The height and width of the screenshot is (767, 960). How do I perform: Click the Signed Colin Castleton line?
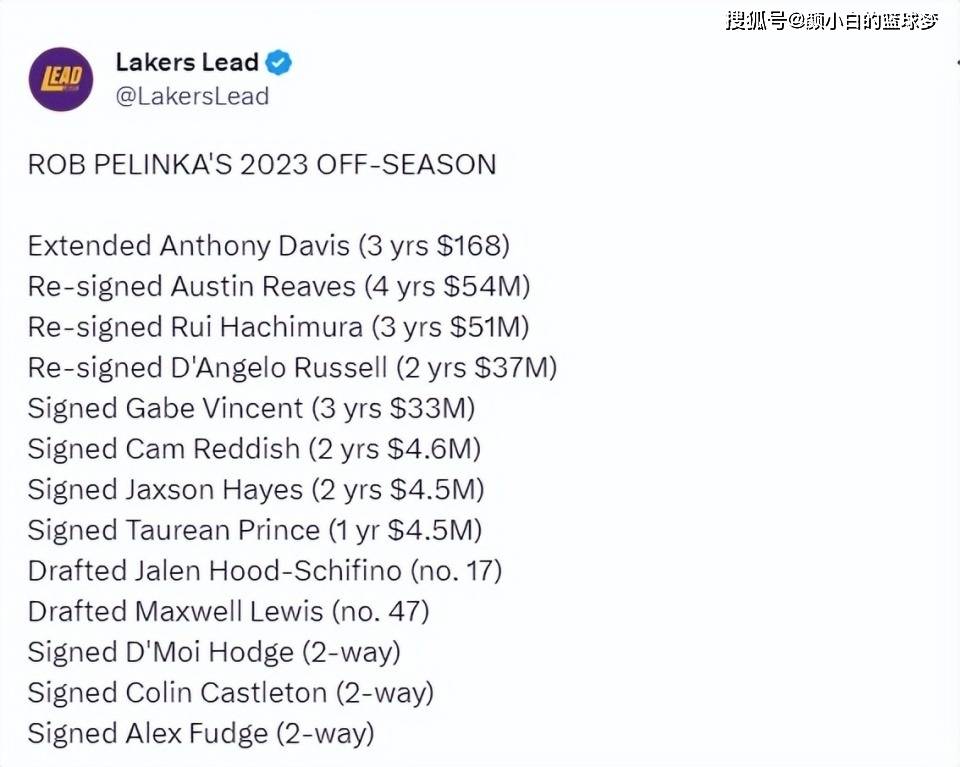pyautogui.click(x=230, y=692)
